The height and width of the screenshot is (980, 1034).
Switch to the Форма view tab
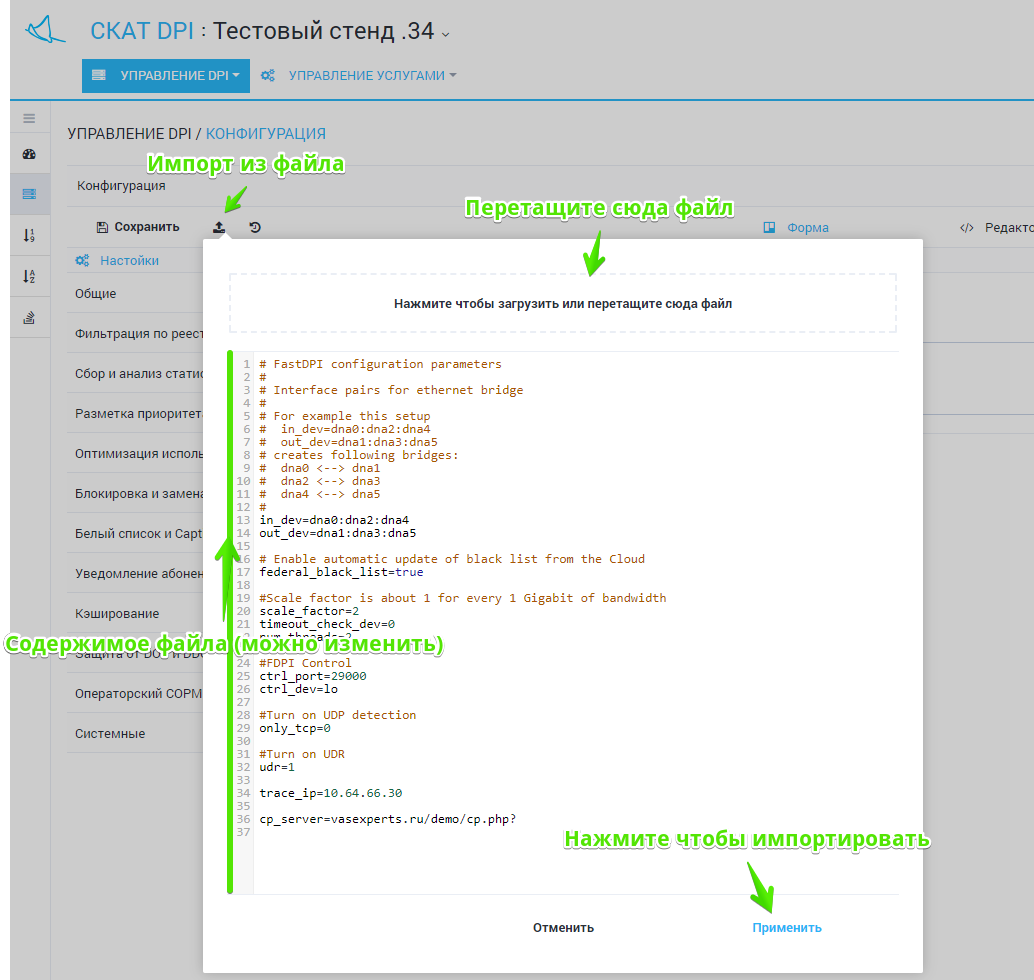(796, 228)
